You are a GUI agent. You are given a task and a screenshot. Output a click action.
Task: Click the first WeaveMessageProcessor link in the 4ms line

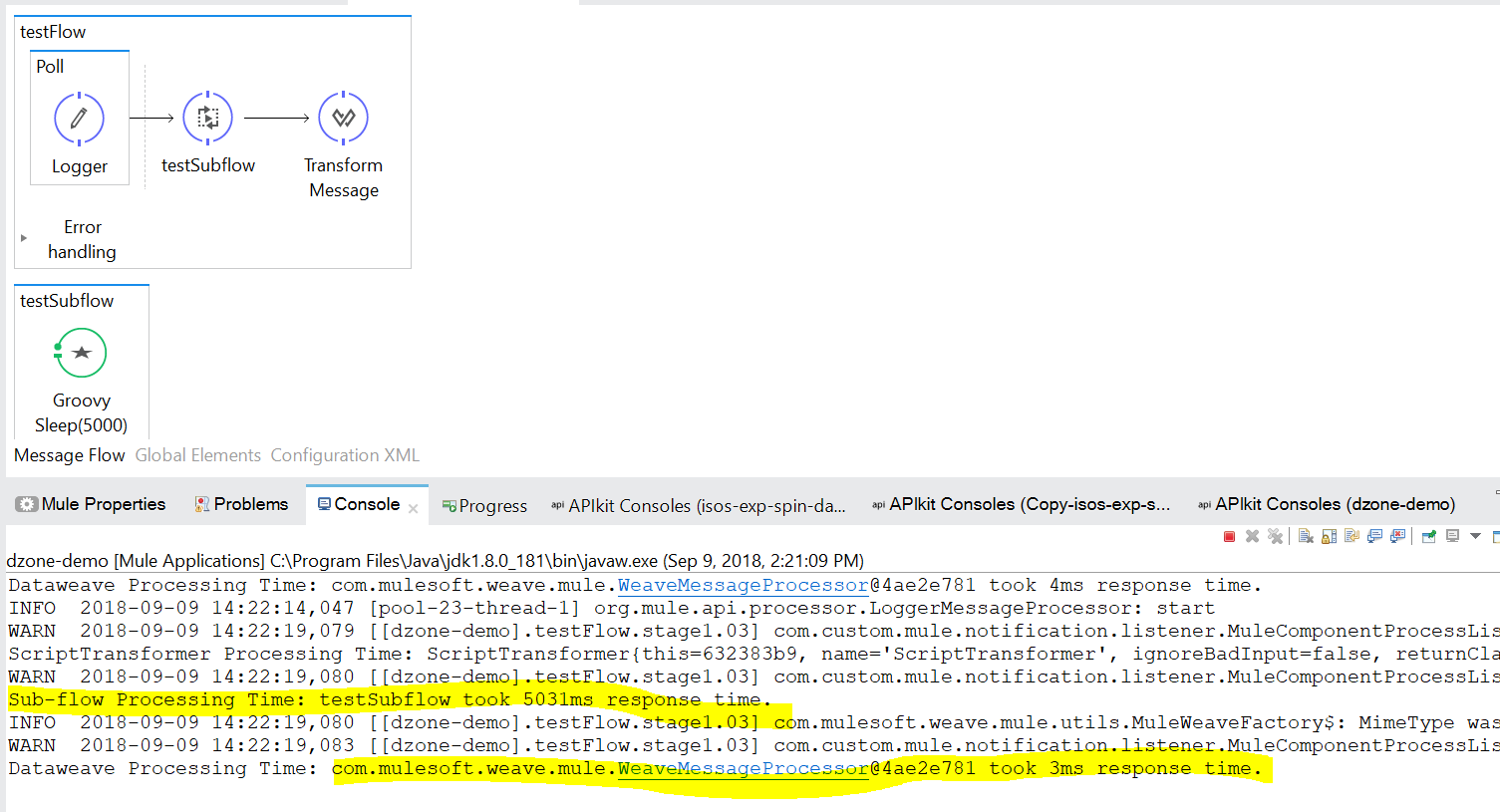click(x=743, y=585)
